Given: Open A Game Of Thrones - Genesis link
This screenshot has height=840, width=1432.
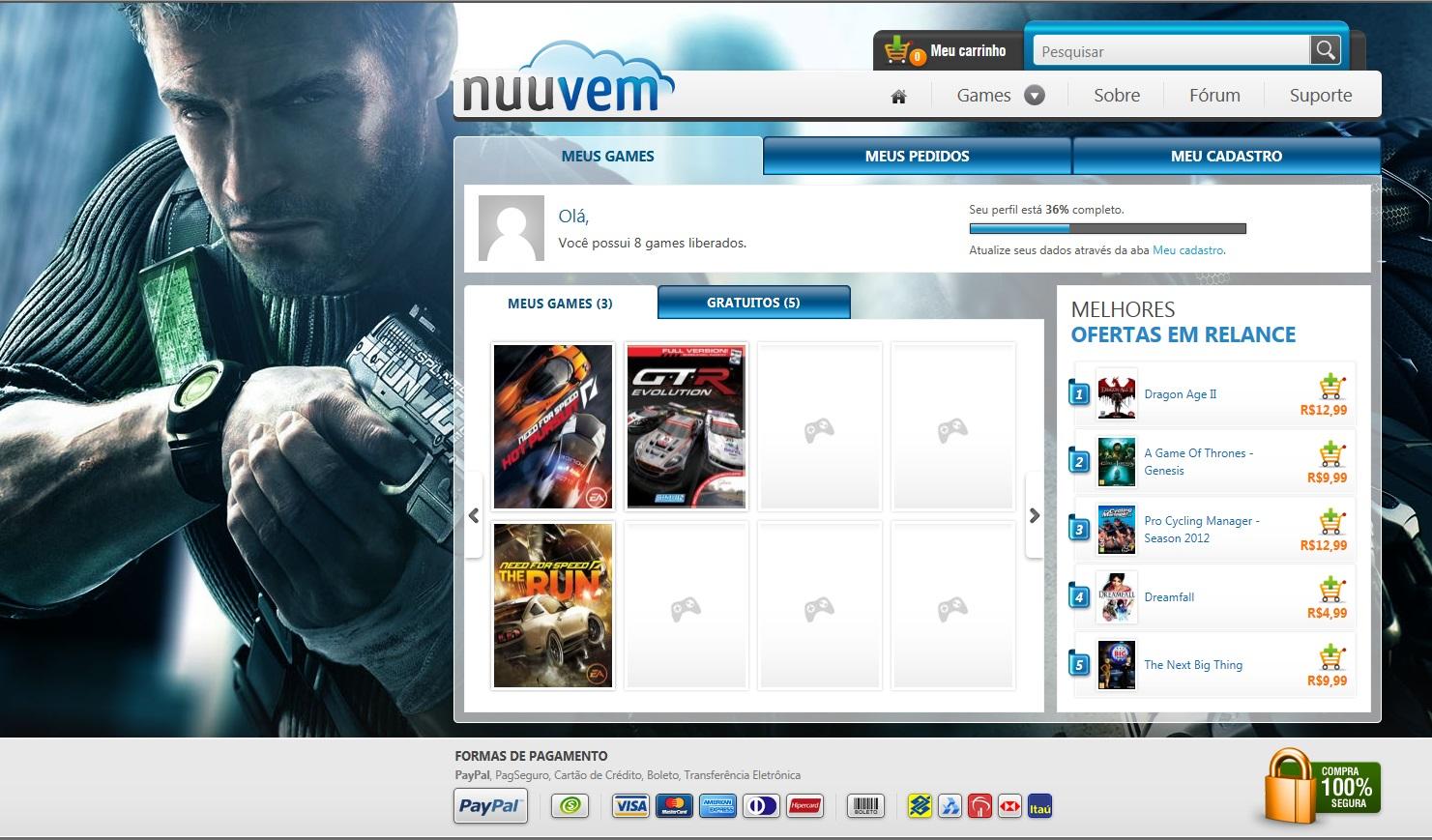Looking at the screenshot, I should pos(1198,462).
